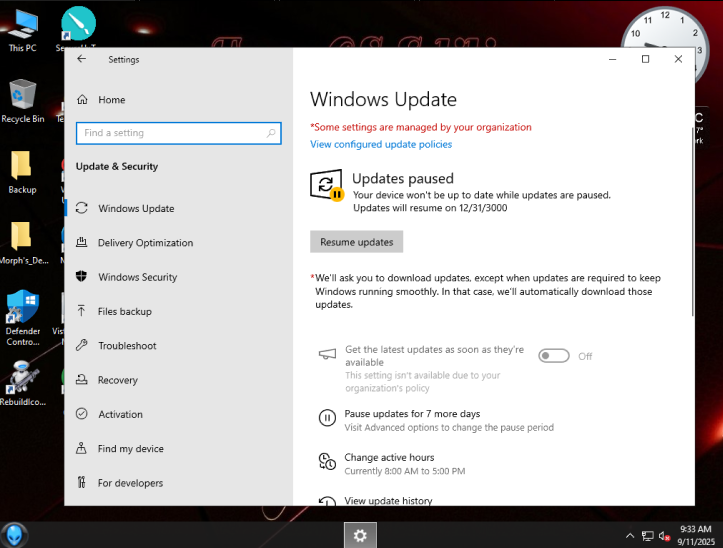Viewport: 723px width, 548px height.
Task: Click the Settings gear on the taskbar
Action: [x=360, y=536]
